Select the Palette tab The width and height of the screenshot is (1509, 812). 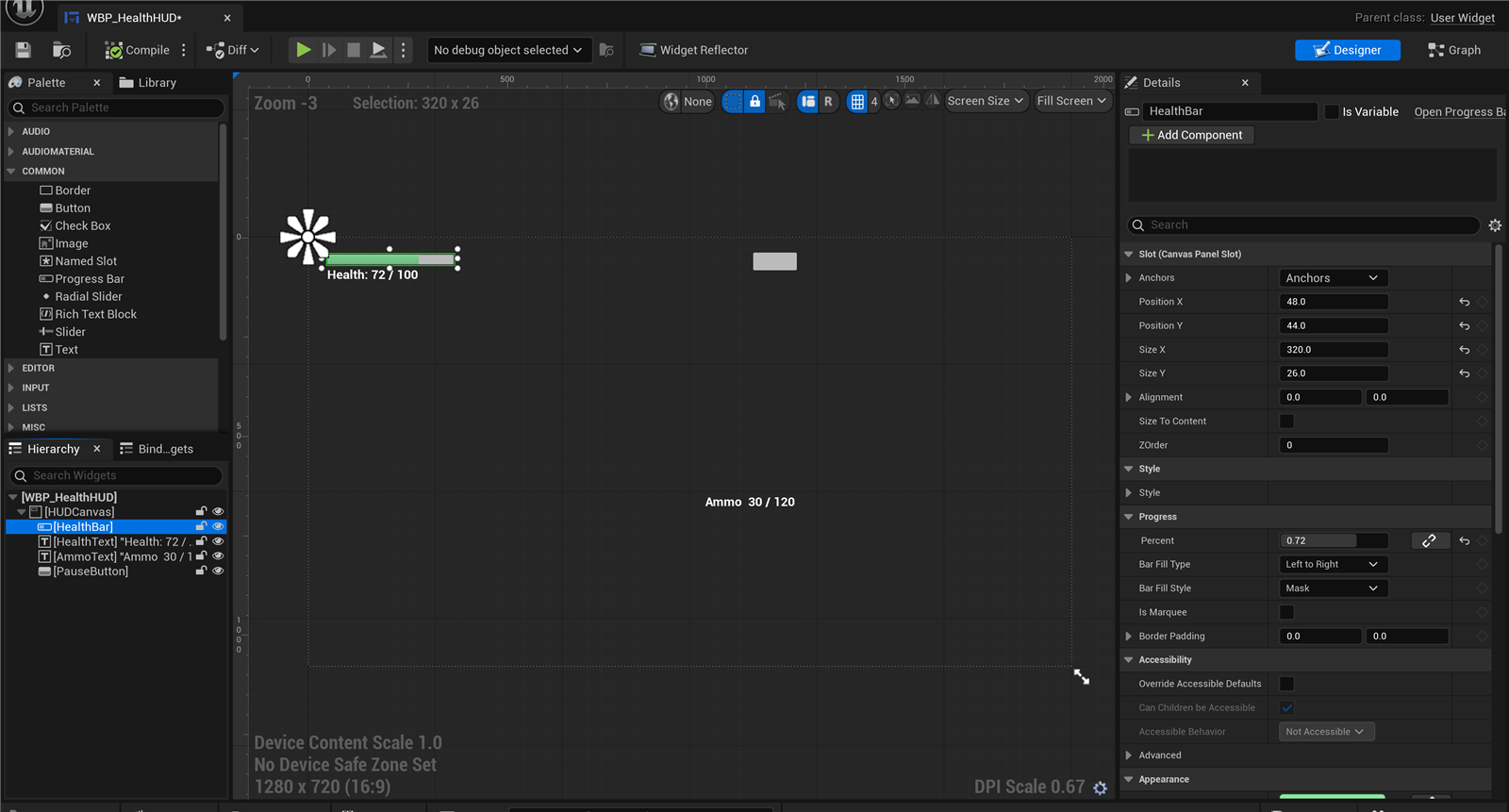click(45, 83)
